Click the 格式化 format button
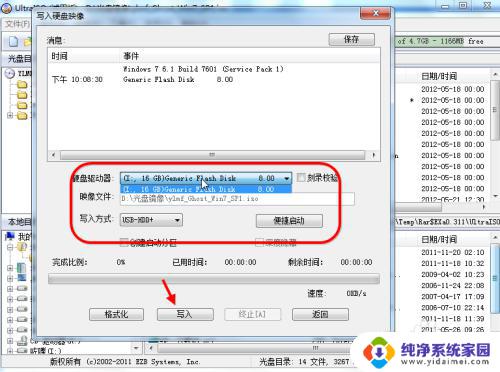This screenshot has width=500, height=372. click(x=116, y=314)
